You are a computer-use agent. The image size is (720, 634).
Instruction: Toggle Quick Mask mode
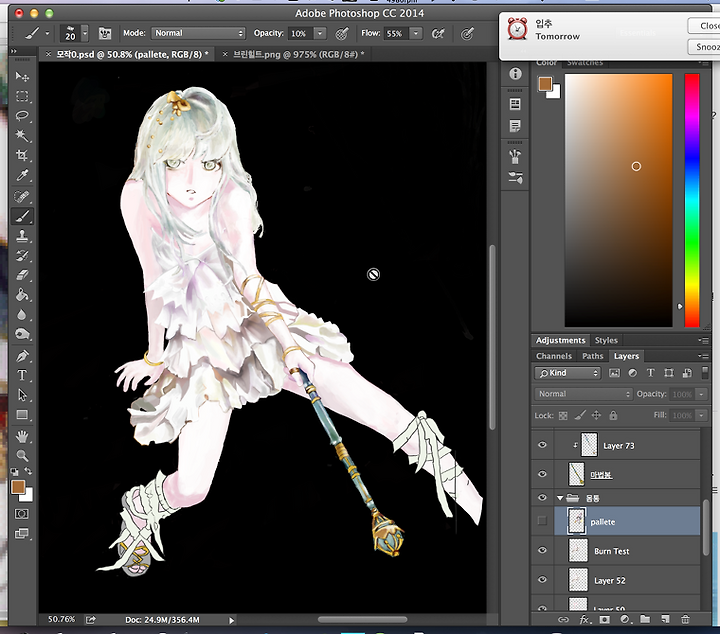point(22,514)
